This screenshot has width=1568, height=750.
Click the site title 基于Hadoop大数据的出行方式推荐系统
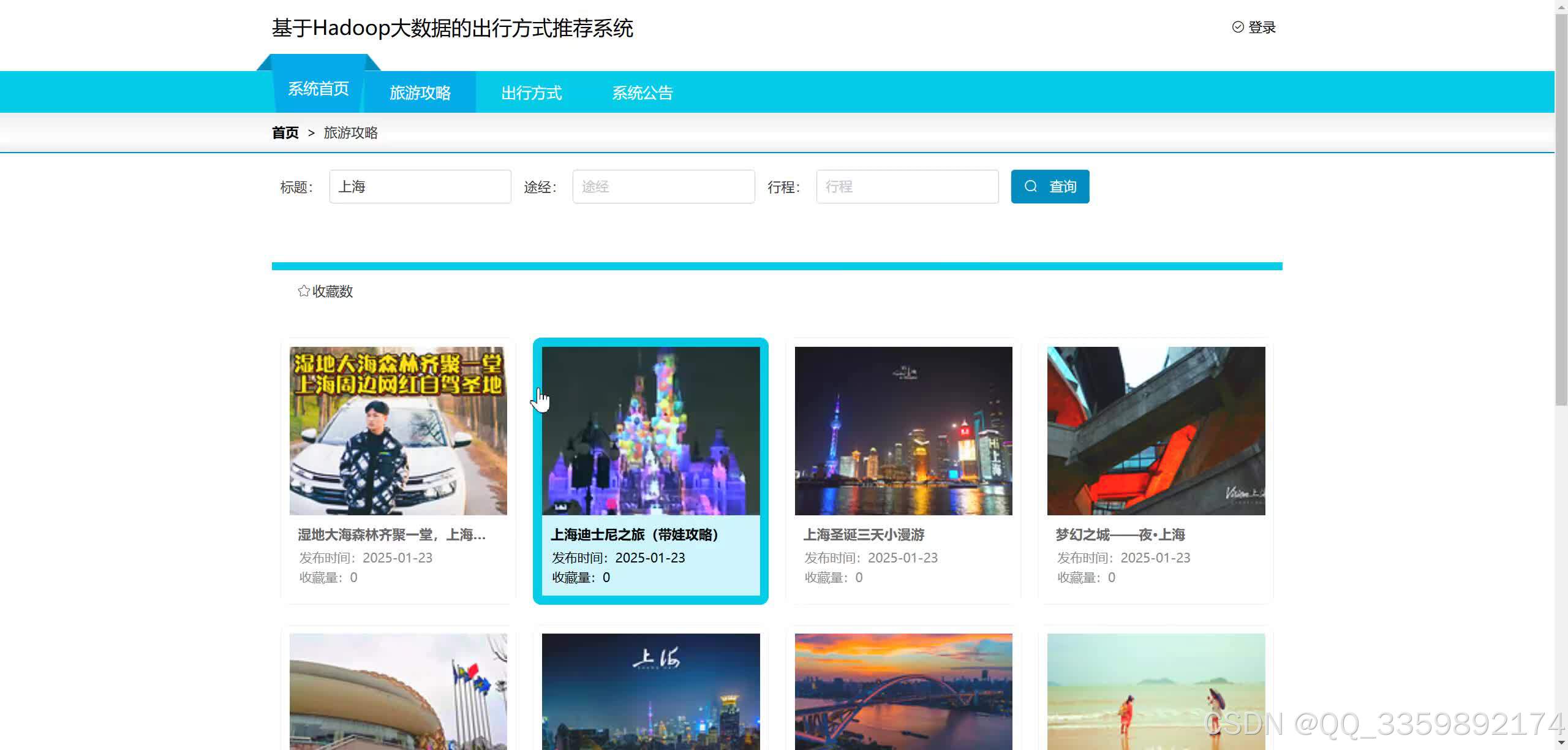point(453,28)
